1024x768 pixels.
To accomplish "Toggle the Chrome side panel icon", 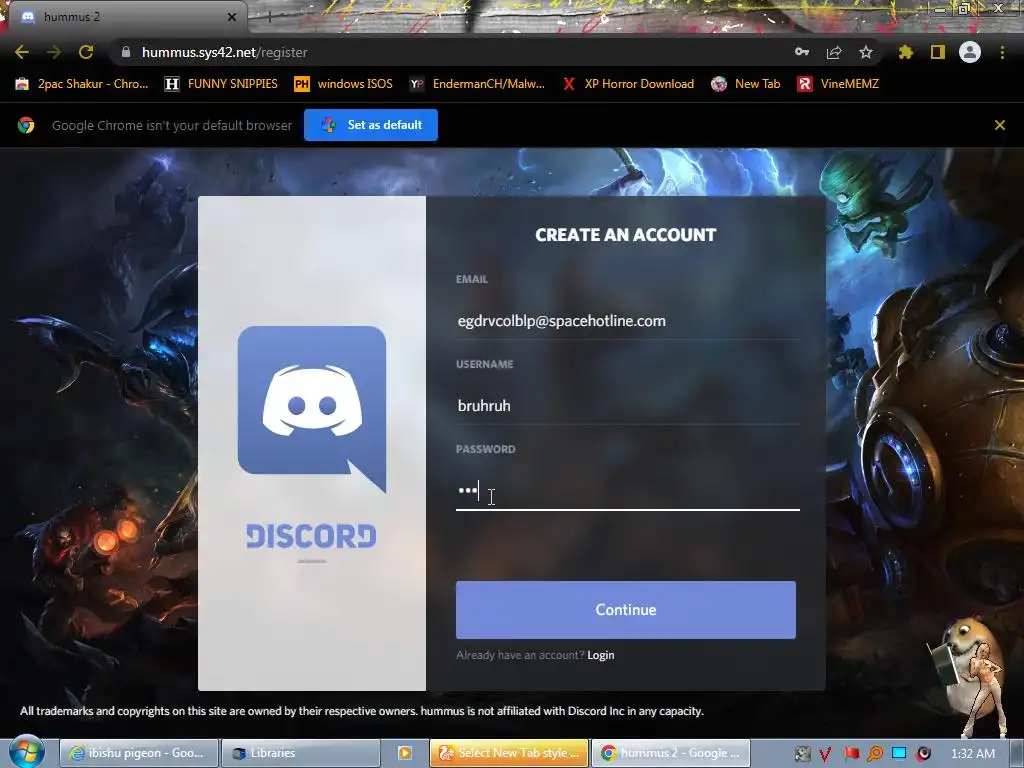I will 938,52.
